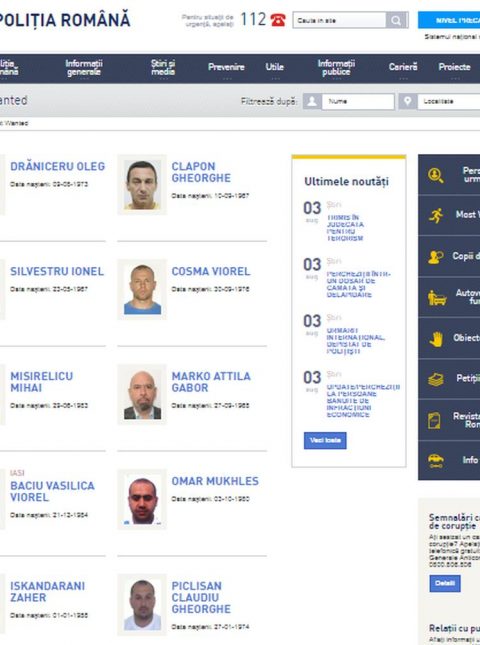Image resolution: width=480 pixels, height=645 pixels.
Task: Click the hand icon for Obiecte
Action: (x=436, y=339)
